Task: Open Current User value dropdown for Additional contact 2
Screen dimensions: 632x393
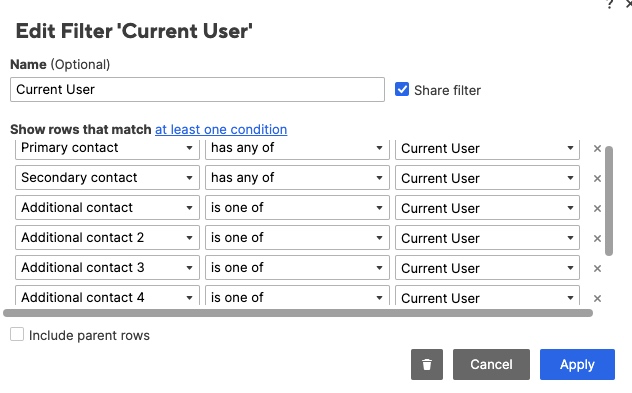Action: click(x=487, y=238)
